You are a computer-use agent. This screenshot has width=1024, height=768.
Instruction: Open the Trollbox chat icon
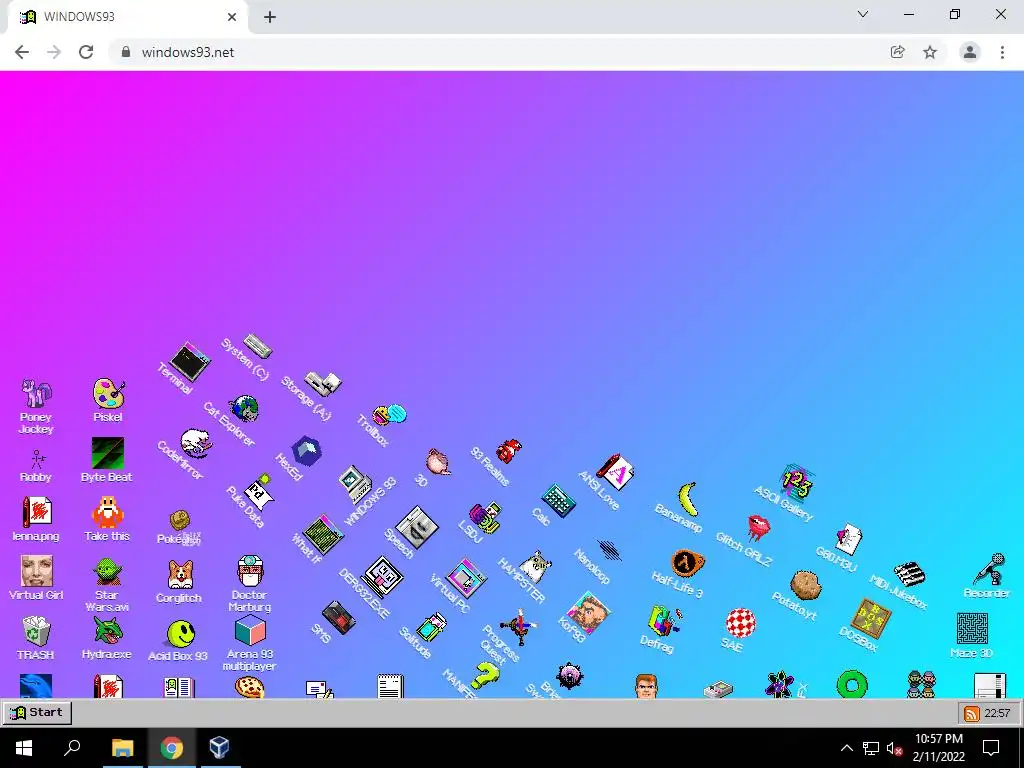[x=390, y=414]
